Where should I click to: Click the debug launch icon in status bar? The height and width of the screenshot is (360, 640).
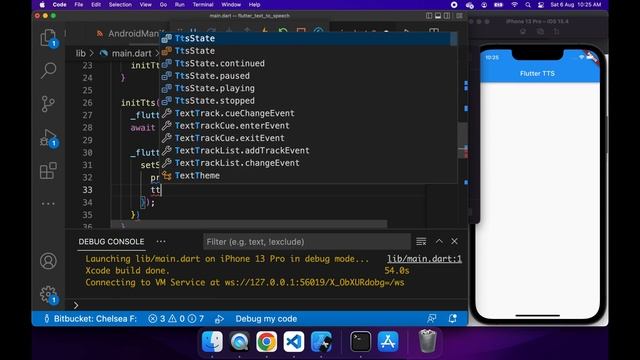219,319
